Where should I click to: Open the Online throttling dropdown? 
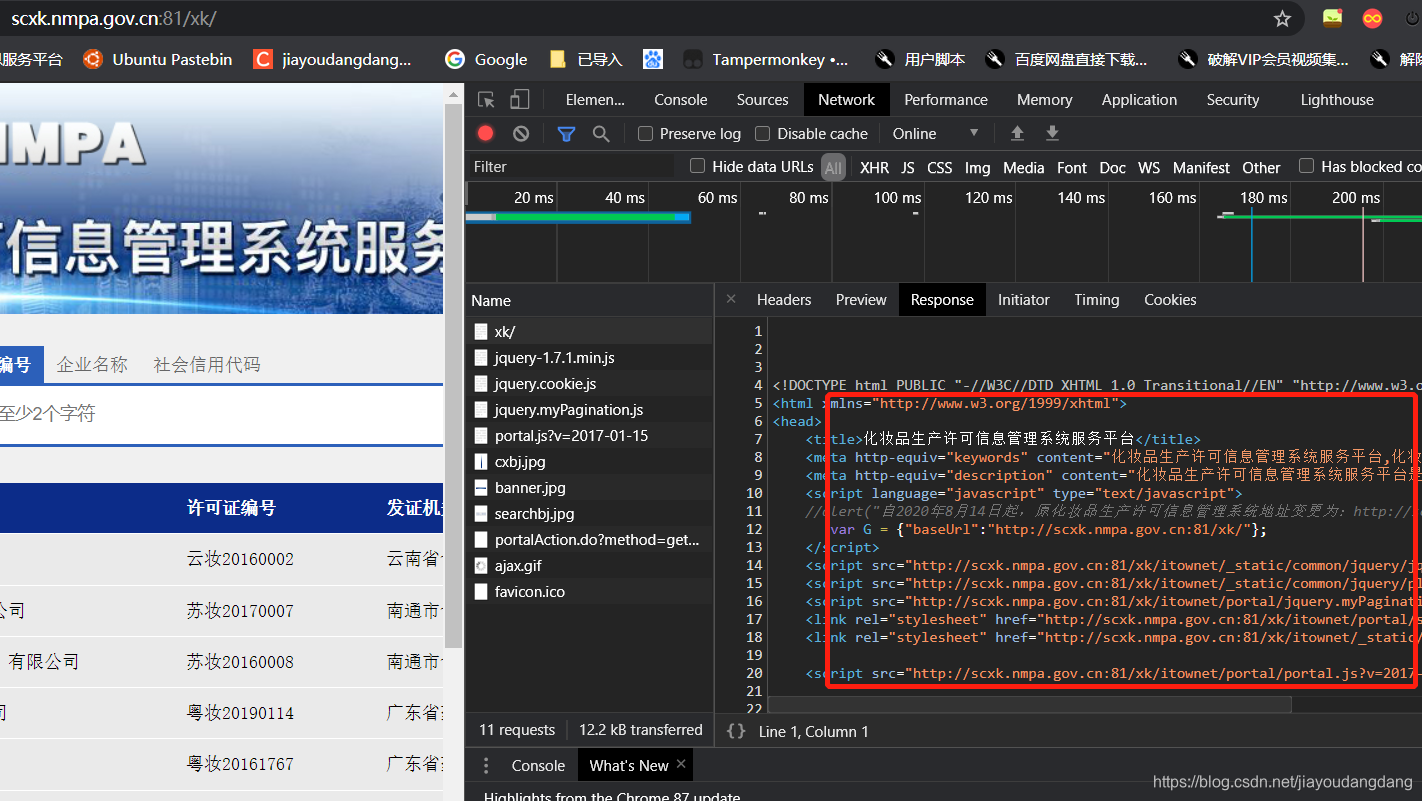coord(935,134)
